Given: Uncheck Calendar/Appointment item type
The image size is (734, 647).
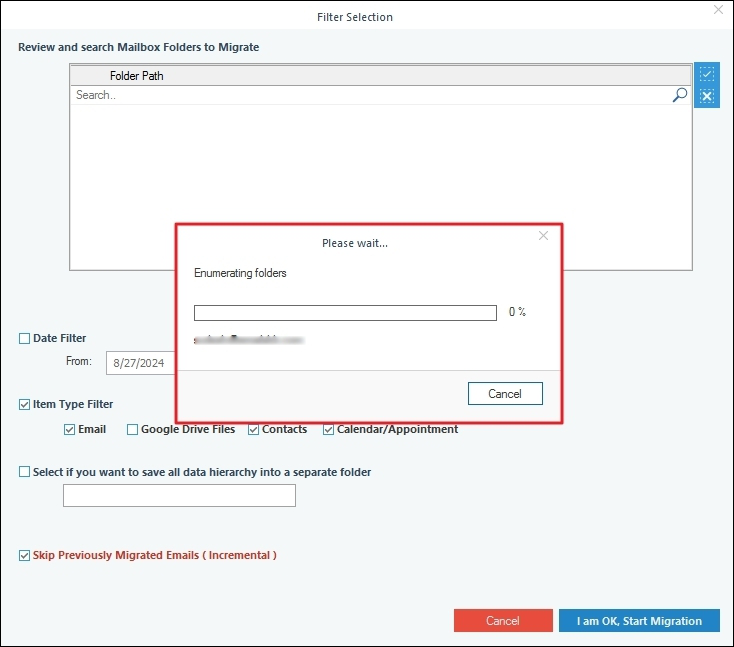Looking at the screenshot, I should point(328,430).
